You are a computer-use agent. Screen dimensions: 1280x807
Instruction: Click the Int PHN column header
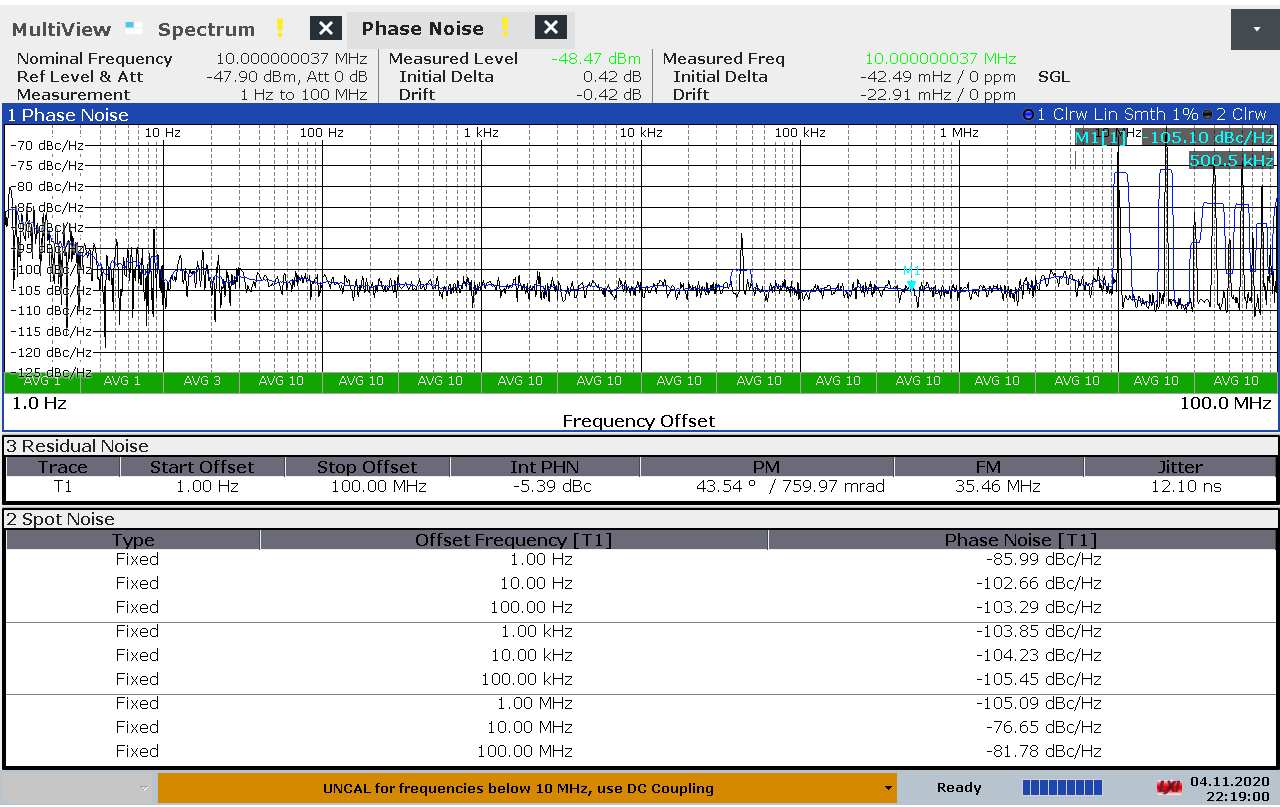[x=544, y=467]
